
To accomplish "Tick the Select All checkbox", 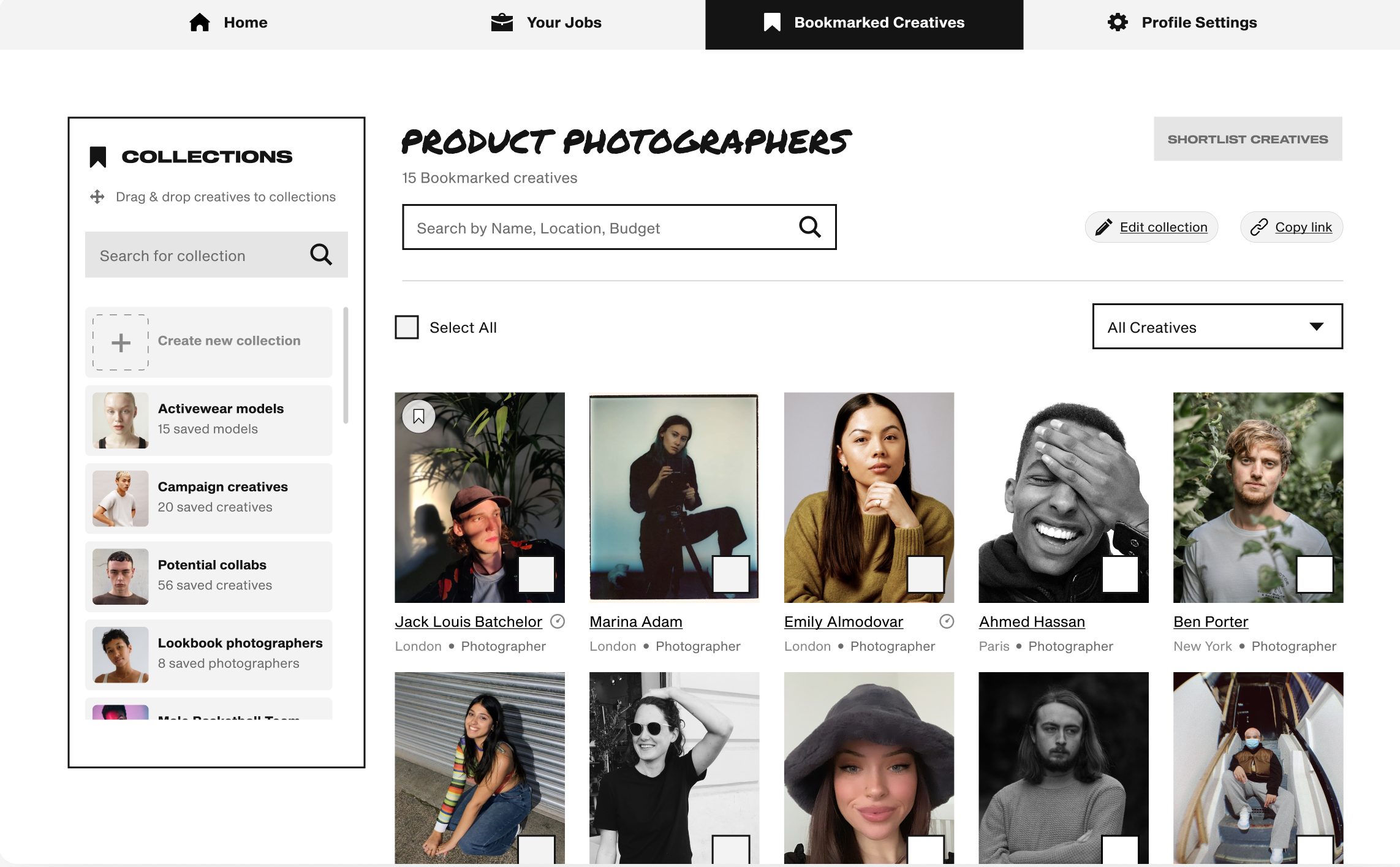I will 407,327.
